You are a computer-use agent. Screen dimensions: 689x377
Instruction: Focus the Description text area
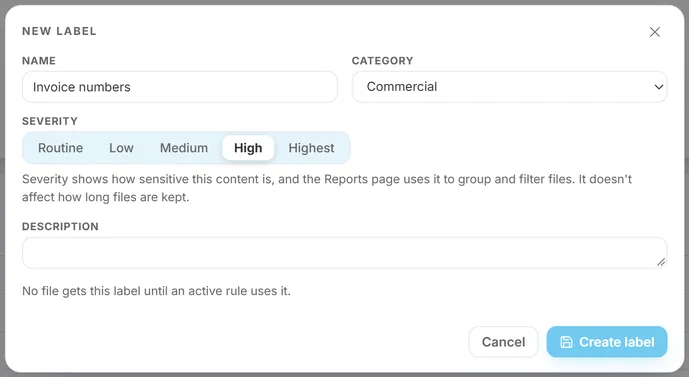344,253
